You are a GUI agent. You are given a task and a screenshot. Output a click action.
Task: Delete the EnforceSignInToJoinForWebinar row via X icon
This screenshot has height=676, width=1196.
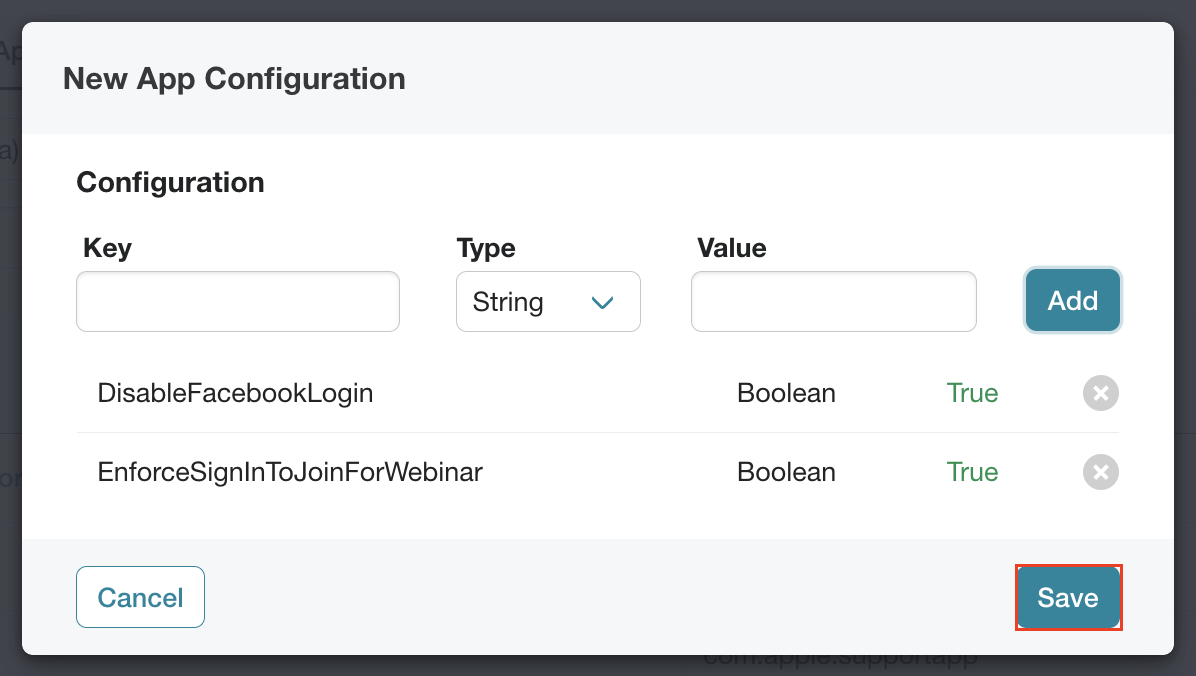(x=1101, y=472)
